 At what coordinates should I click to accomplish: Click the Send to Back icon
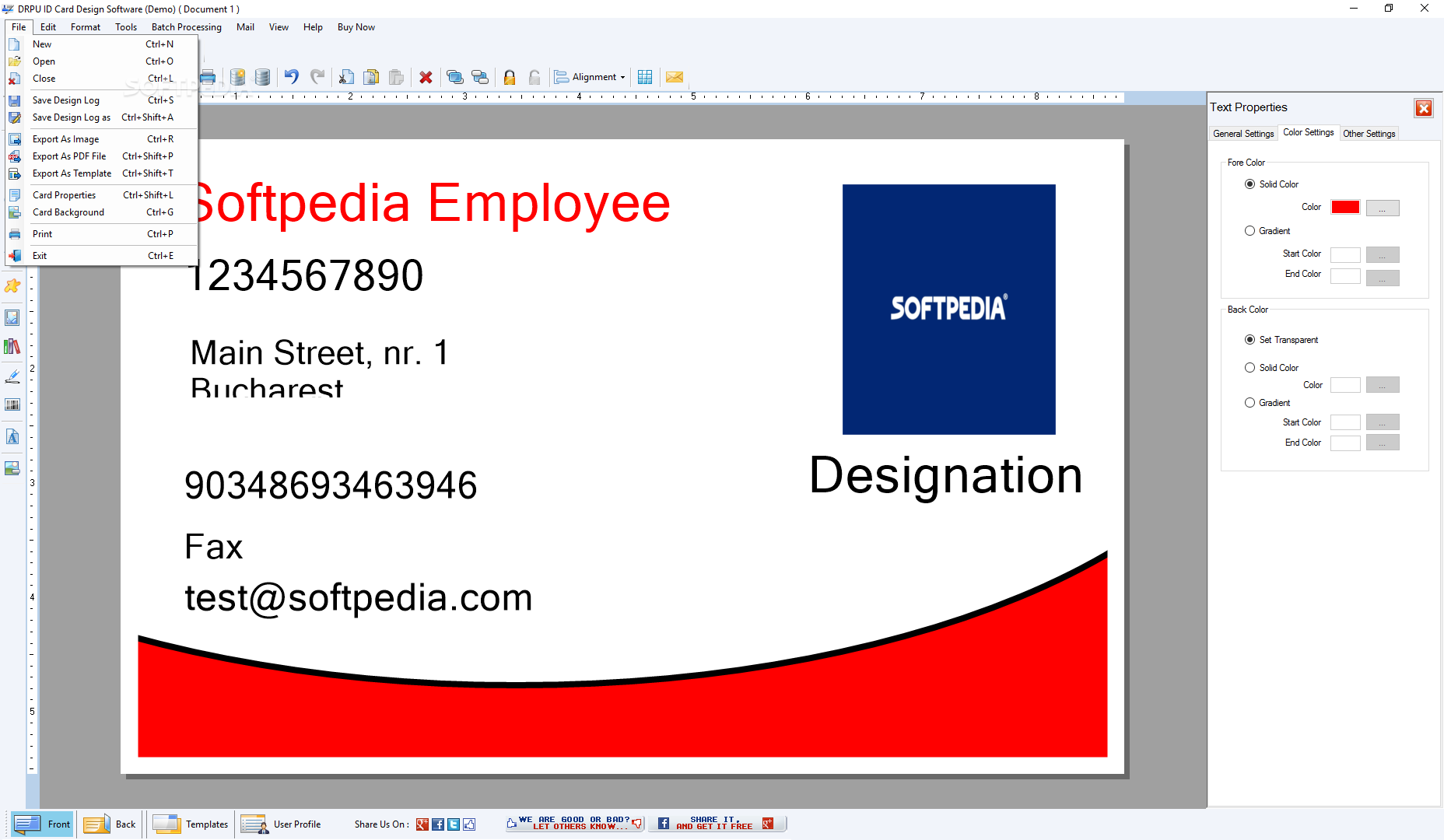pyautogui.click(x=480, y=77)
